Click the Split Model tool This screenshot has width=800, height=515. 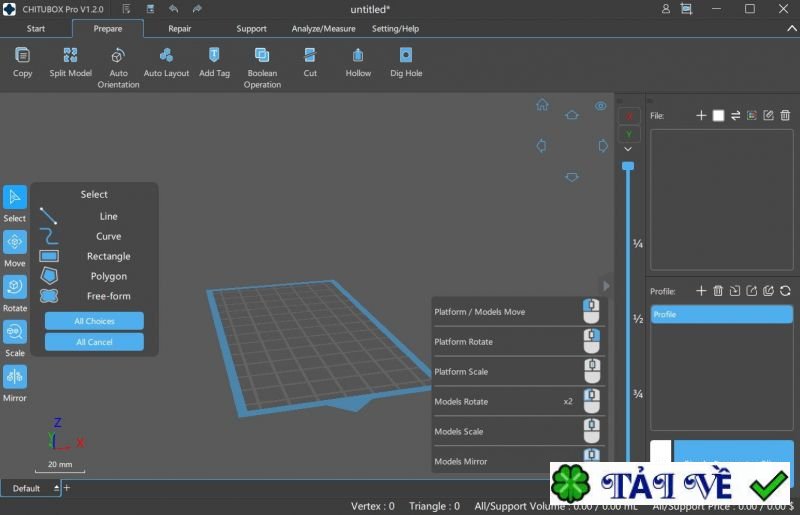coord(70,61)
